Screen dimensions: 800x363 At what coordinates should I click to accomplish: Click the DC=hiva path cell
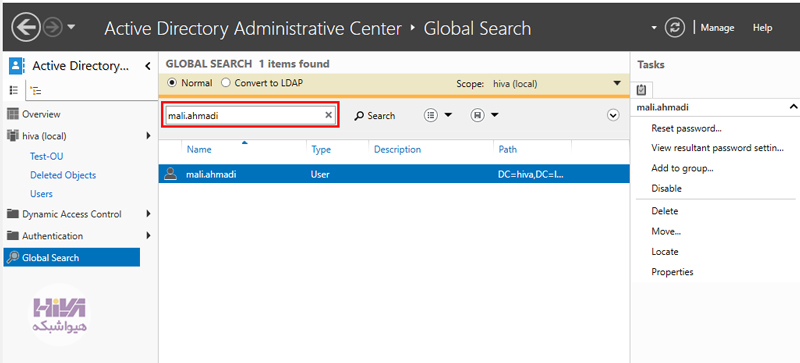point(531,175)
